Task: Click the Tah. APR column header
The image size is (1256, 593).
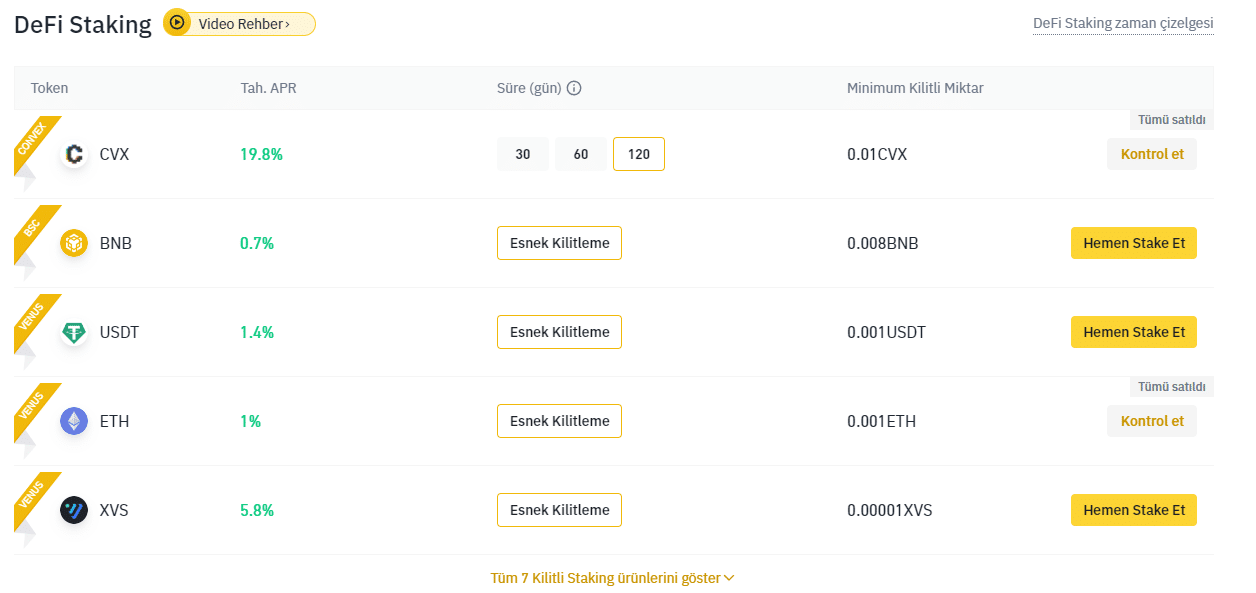Action: pyautogui.click(x=268, y=88)
